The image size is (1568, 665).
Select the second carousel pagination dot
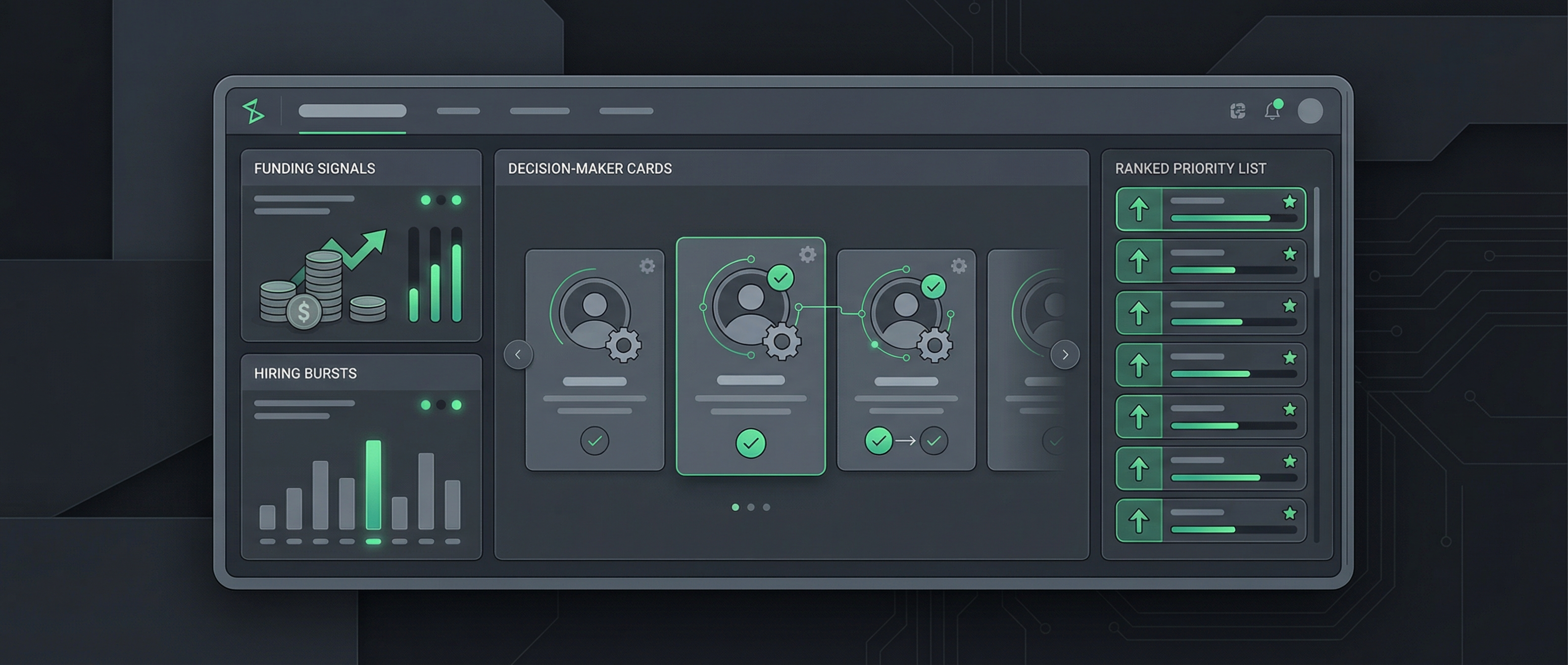click(751, 508)
